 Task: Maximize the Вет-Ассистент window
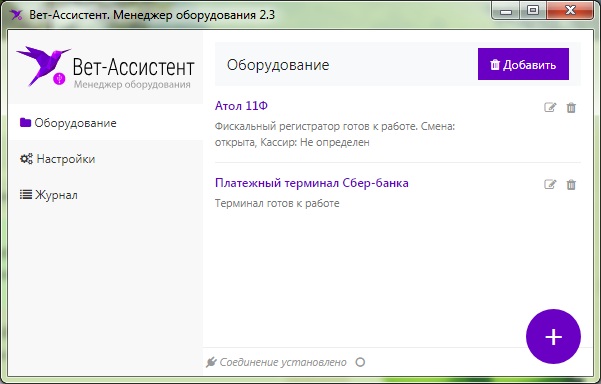533,10
